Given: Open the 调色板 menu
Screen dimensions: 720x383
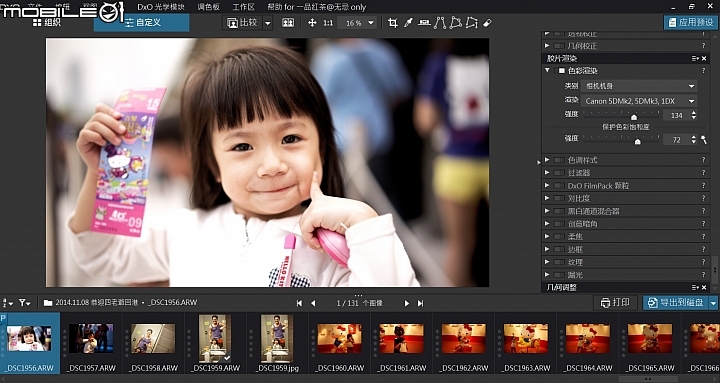Looking at the screenshot, I should (209, 7).
